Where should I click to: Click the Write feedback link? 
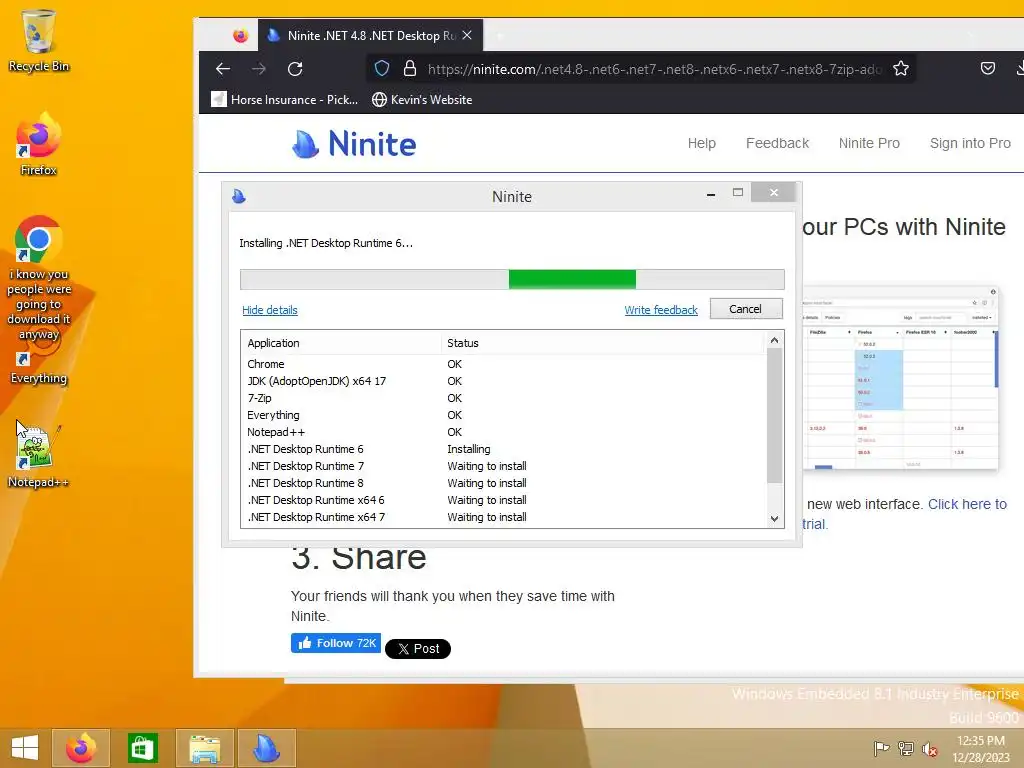pos(661,310)
